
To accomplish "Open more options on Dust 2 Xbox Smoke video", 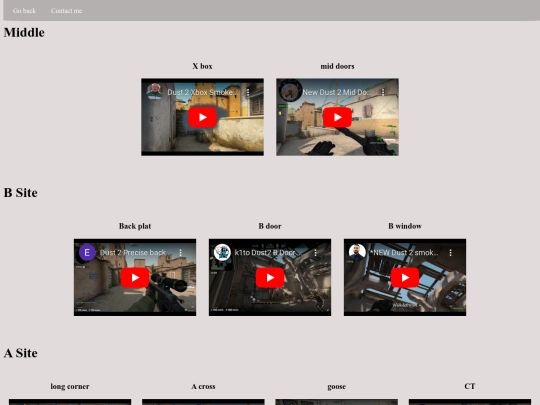I will point(248,92).
